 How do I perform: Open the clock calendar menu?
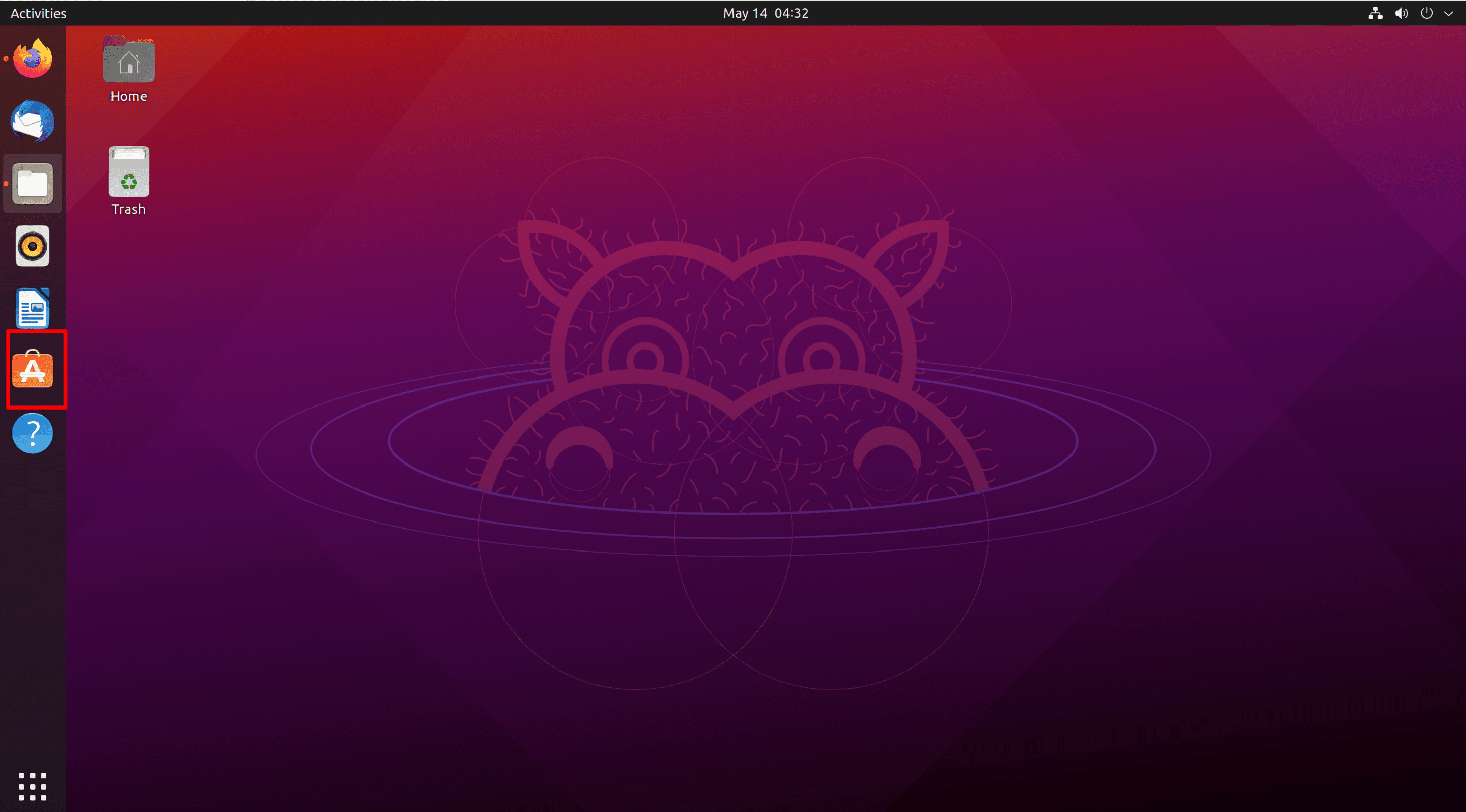(x=766, y=13)
